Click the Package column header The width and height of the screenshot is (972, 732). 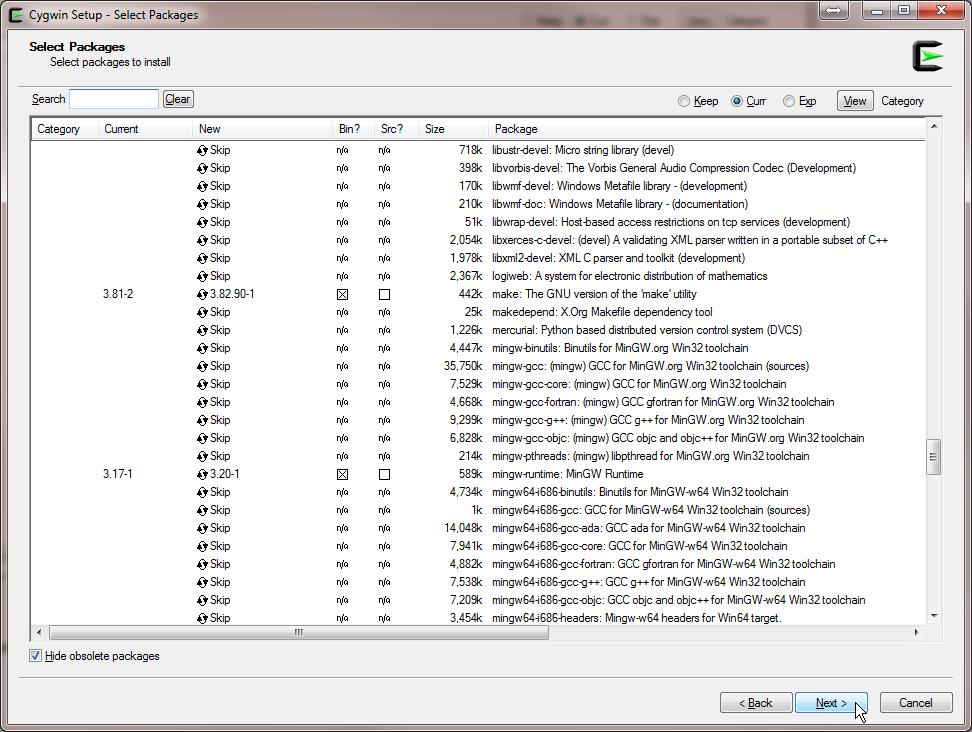click(706, 129)
